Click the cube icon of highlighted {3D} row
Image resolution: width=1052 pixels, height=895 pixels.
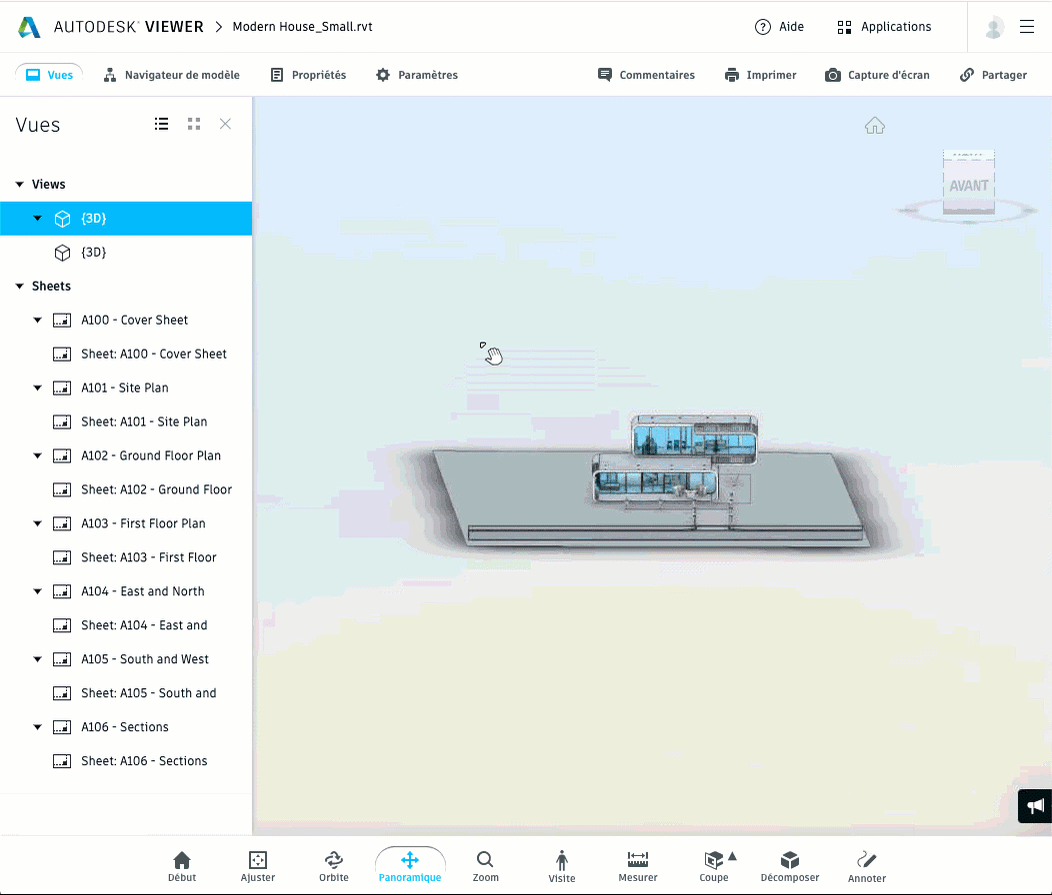coord(62,219)
